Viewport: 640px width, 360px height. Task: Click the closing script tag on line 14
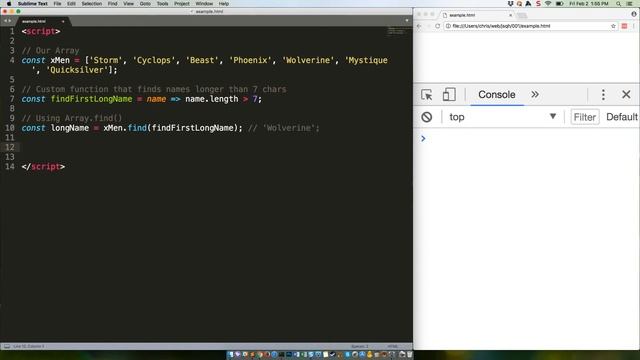pyautogui.click(x=43, y=167)
